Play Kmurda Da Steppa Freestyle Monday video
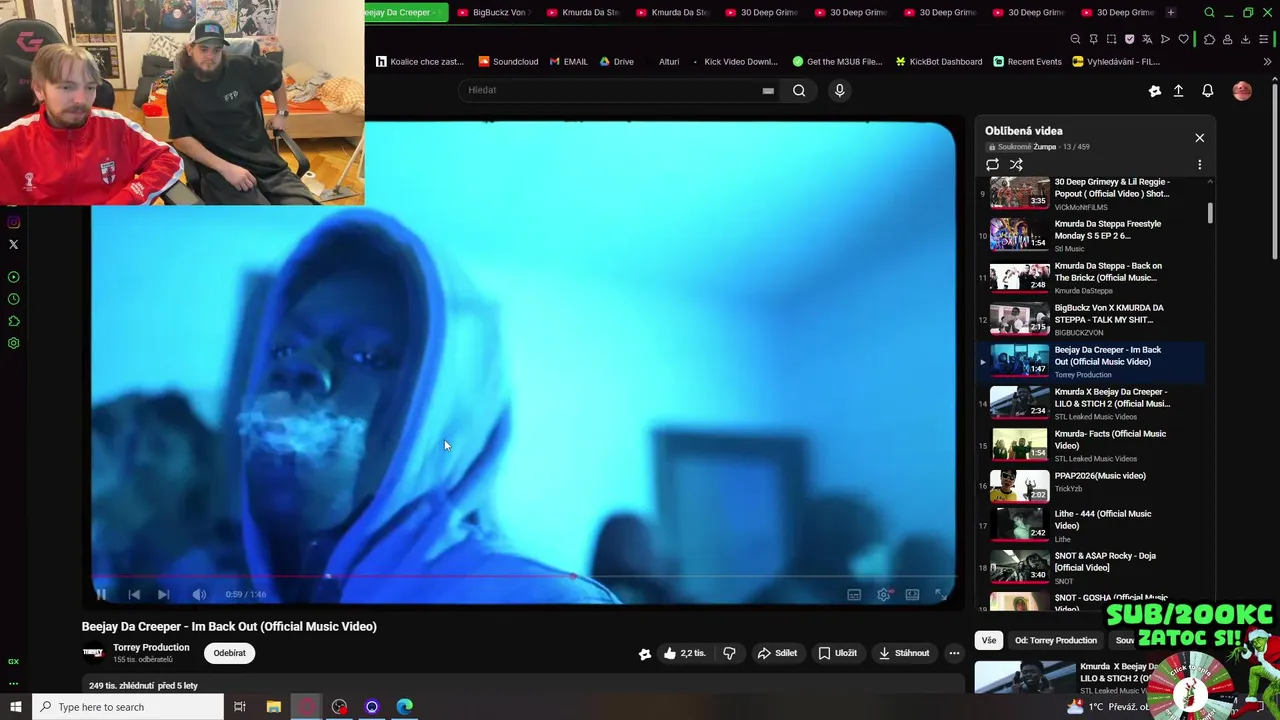 tap(1090, 235)
